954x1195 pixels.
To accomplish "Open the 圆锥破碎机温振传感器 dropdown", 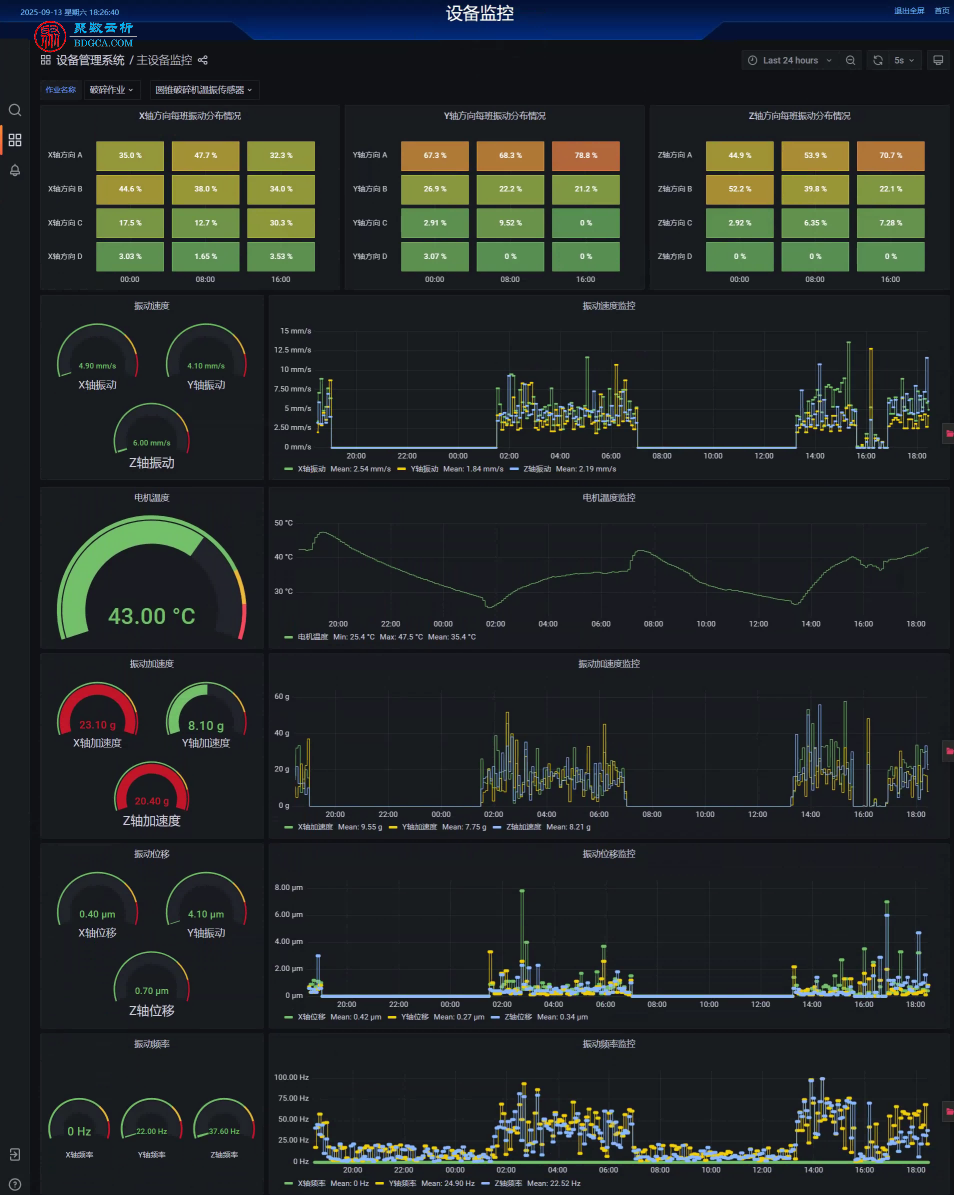I will 204,90.
